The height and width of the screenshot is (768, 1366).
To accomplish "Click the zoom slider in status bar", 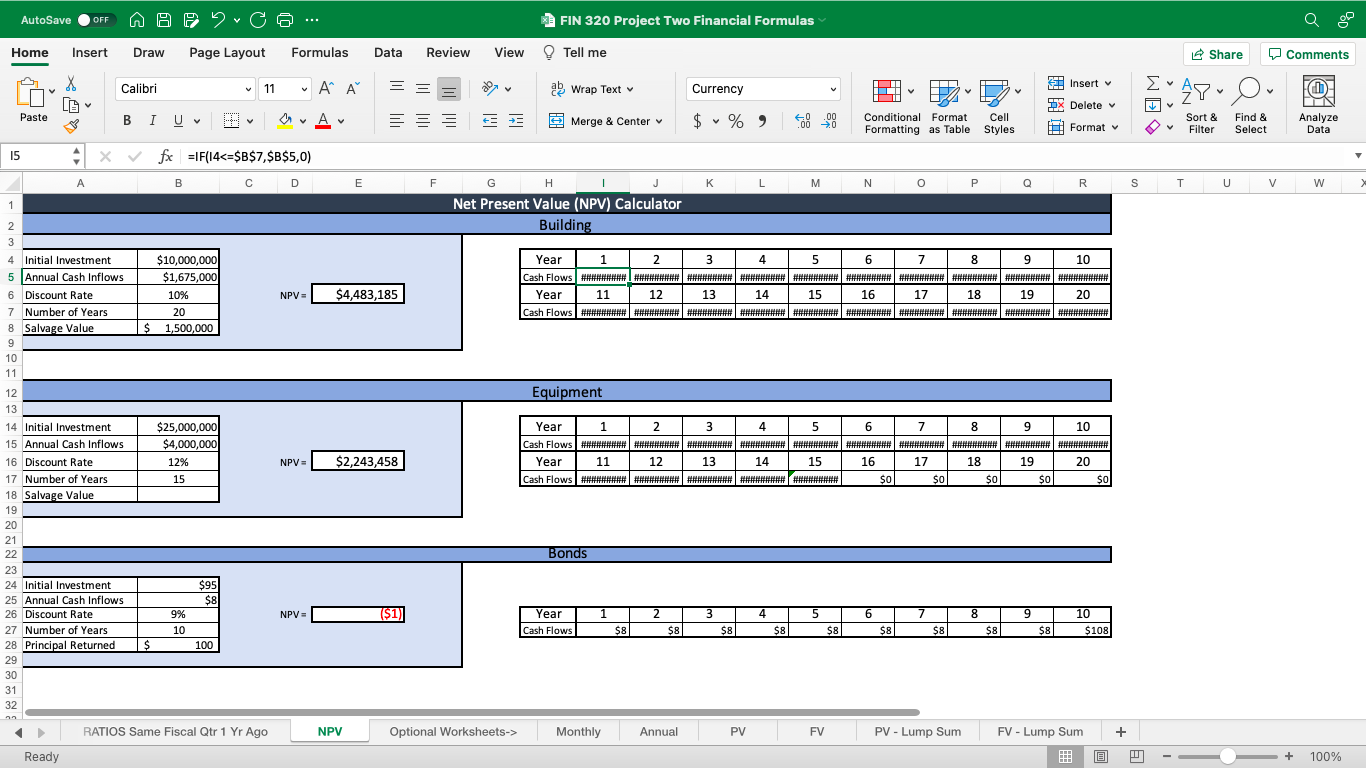I will pyautogui.click(x=1227, y=757).
